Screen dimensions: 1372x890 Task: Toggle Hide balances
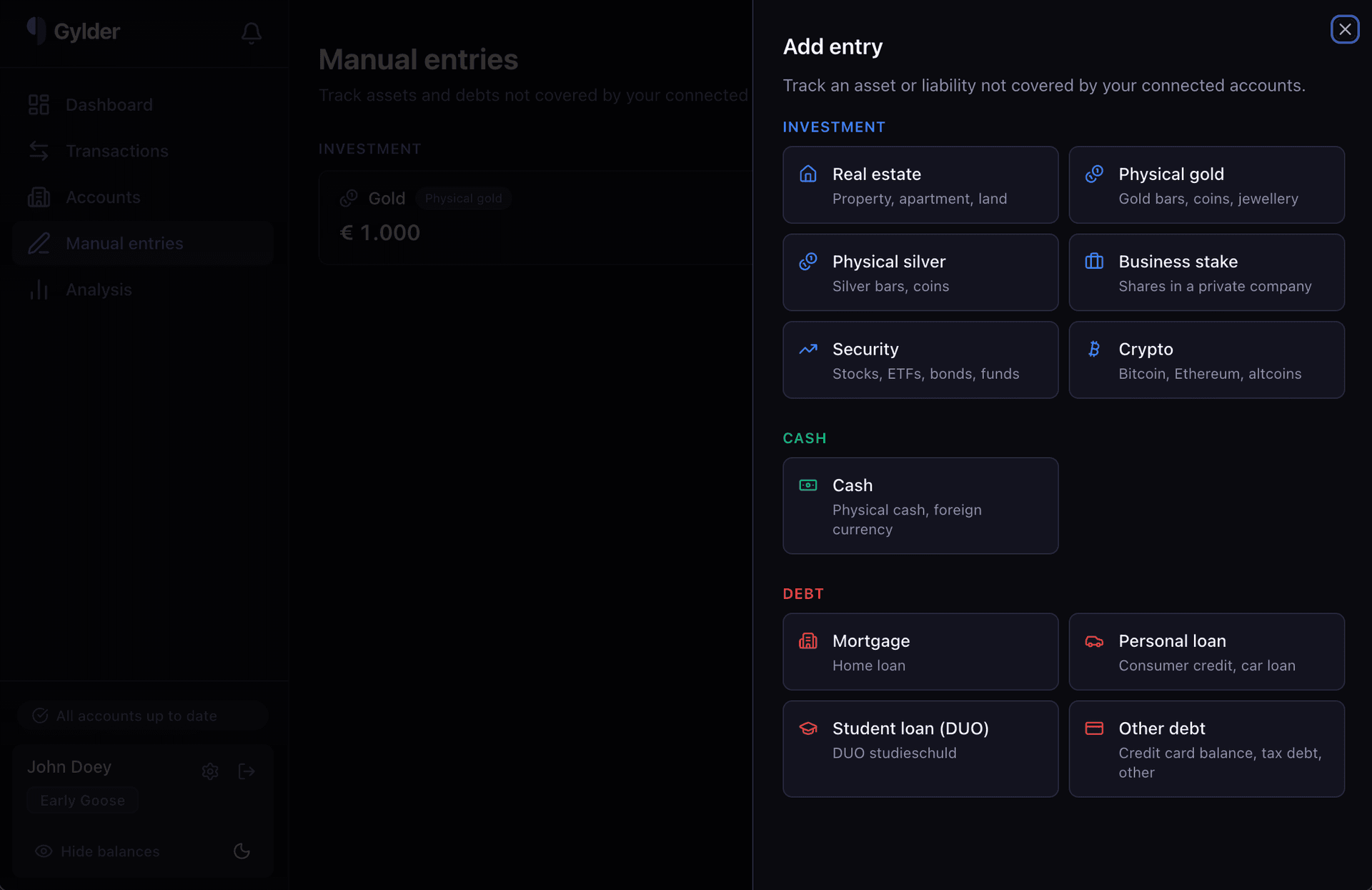coord(97,851)
